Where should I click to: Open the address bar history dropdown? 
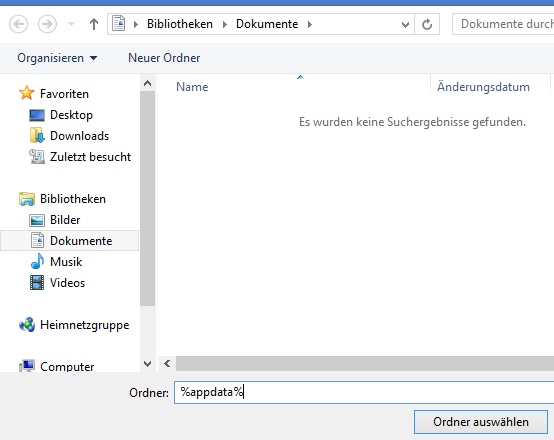point(405,24)
